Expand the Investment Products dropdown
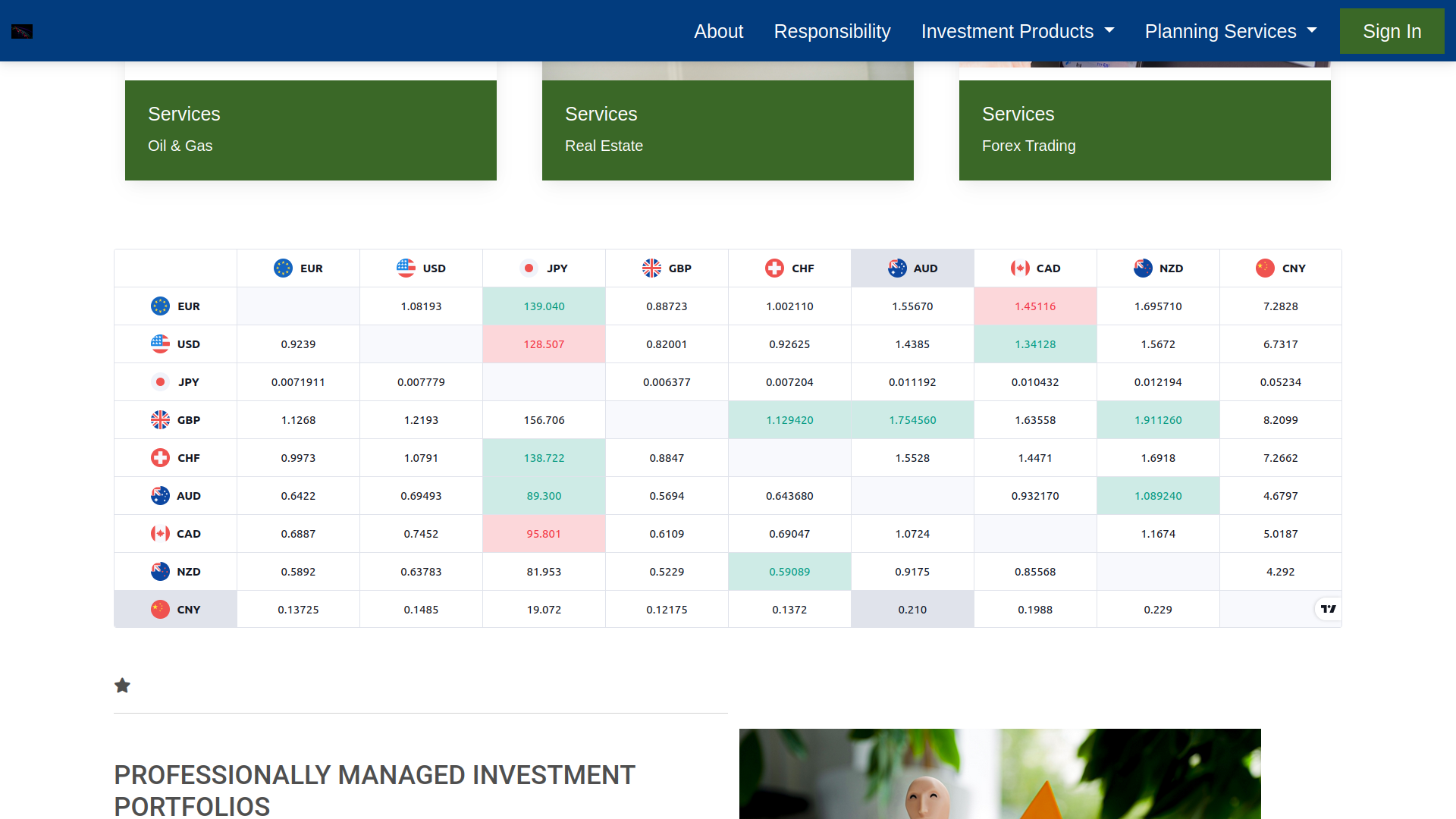Image resolution: width=1456 pixels, height=819 pixels. [x=1017, y=31]
